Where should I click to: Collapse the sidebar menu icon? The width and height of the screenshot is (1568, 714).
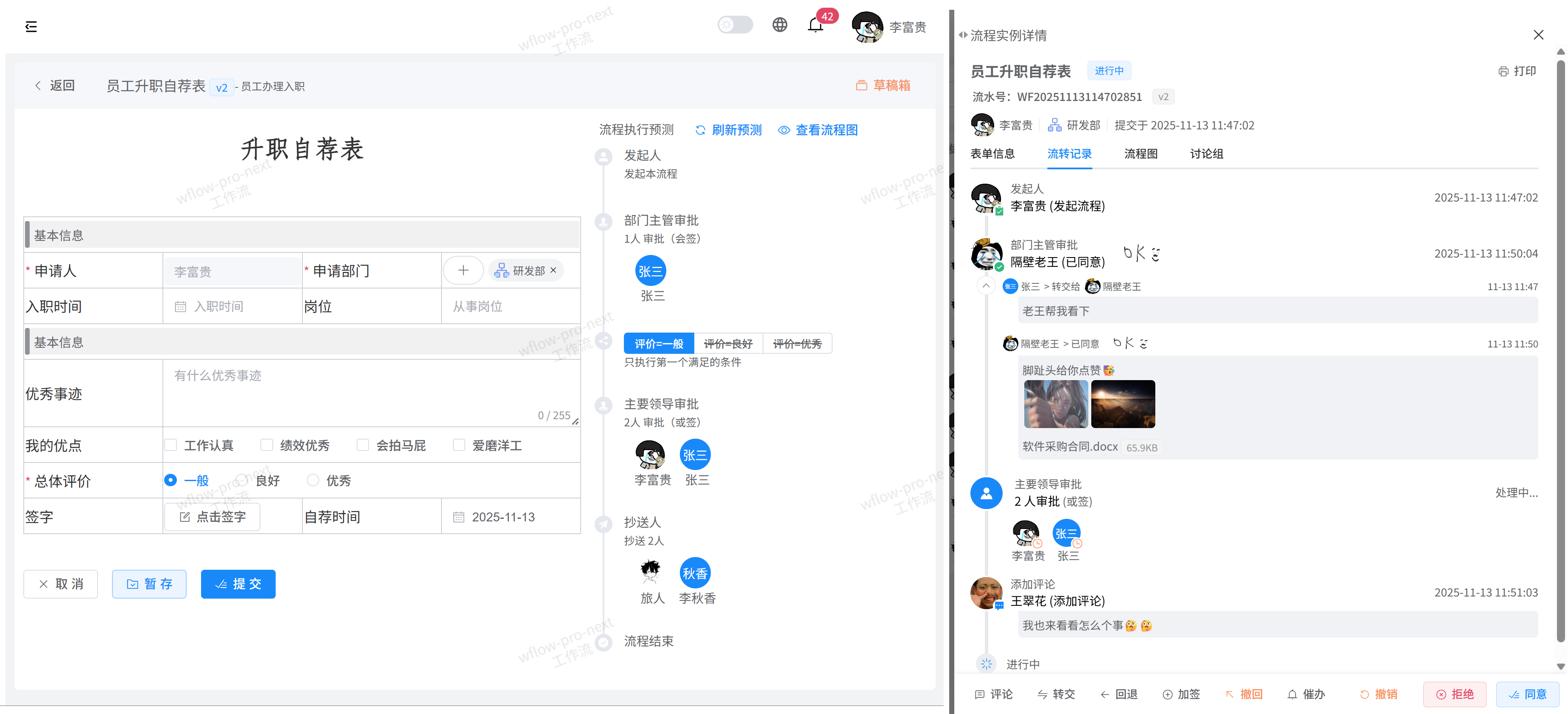pos(31,26)
